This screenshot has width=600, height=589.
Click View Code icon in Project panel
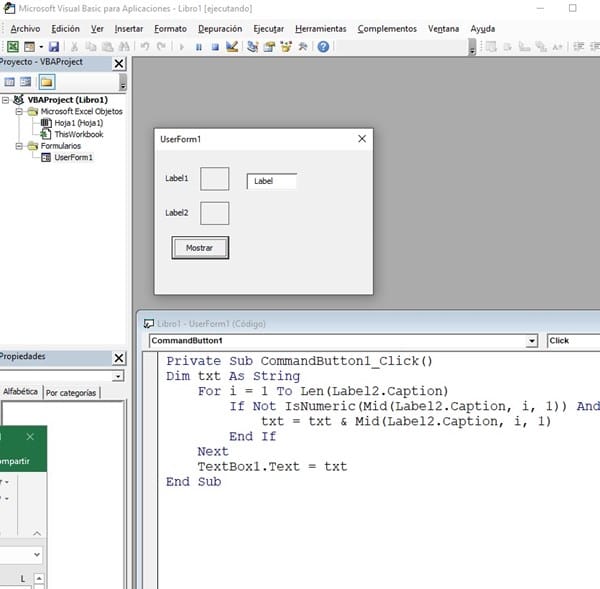click(x=9, y=82)
